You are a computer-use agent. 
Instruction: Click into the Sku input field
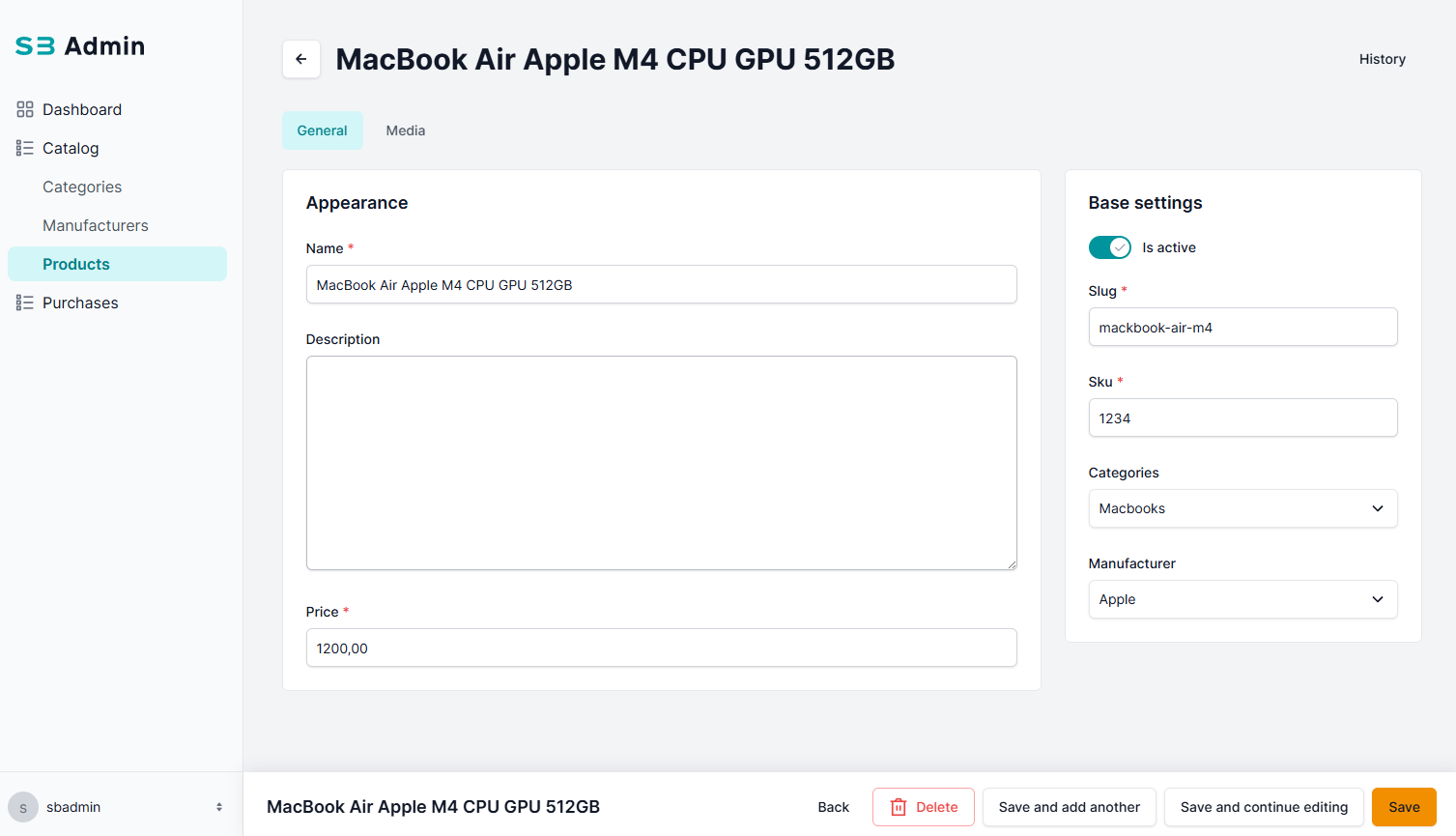click(1243, 418)
